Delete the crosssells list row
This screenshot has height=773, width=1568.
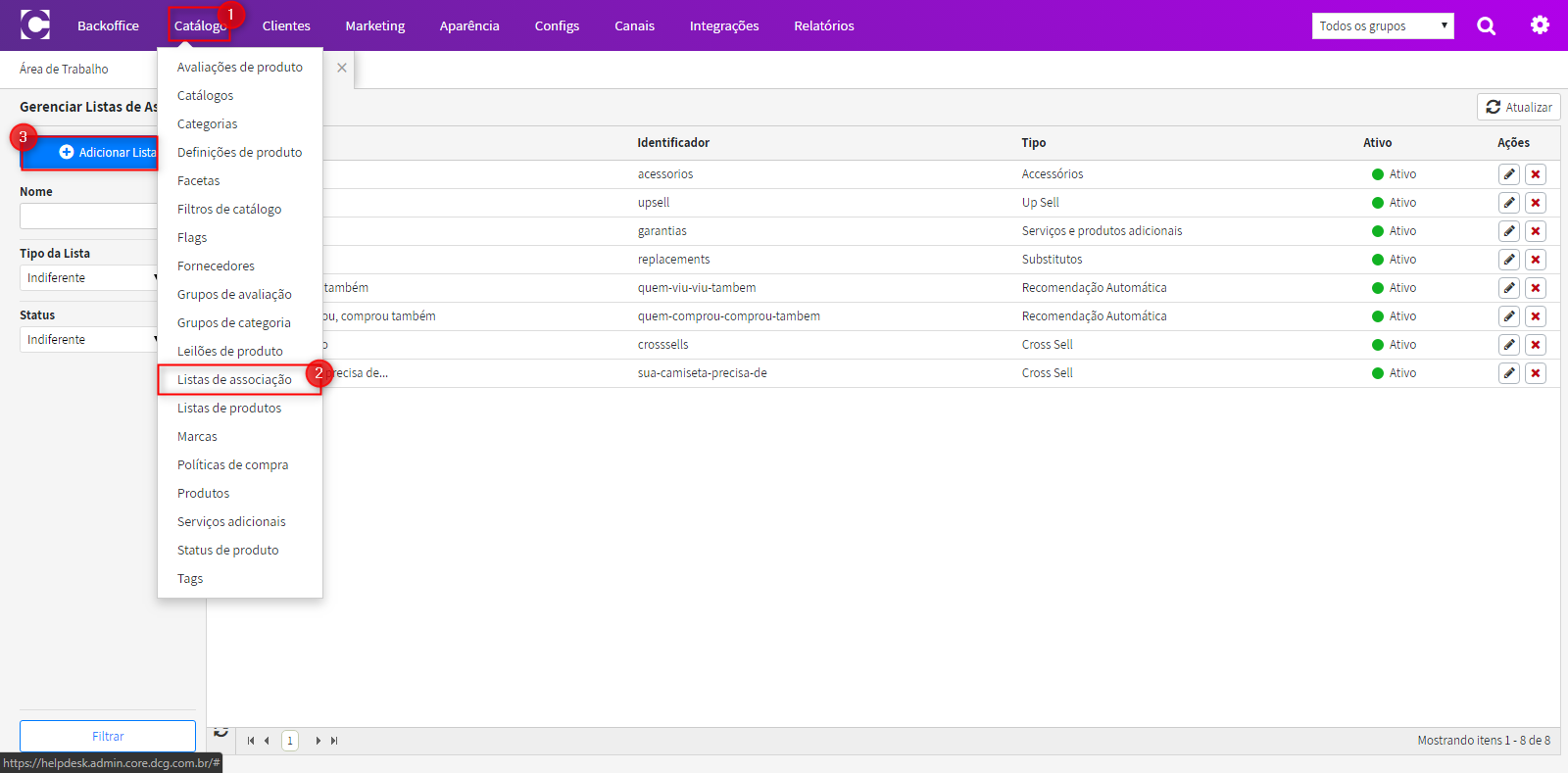click(x=1536, y=345)
